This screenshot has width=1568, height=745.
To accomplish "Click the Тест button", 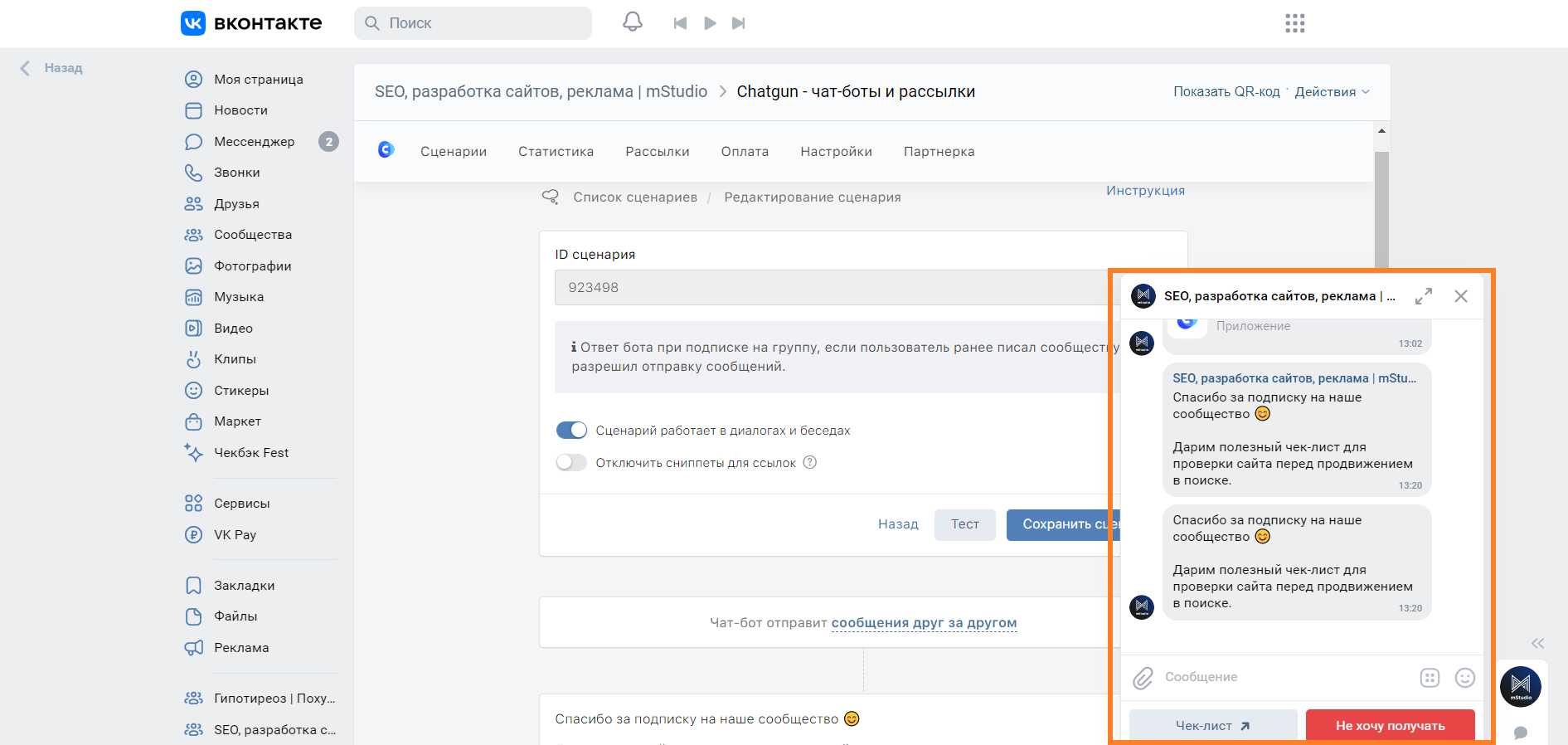I will [965, 525].
